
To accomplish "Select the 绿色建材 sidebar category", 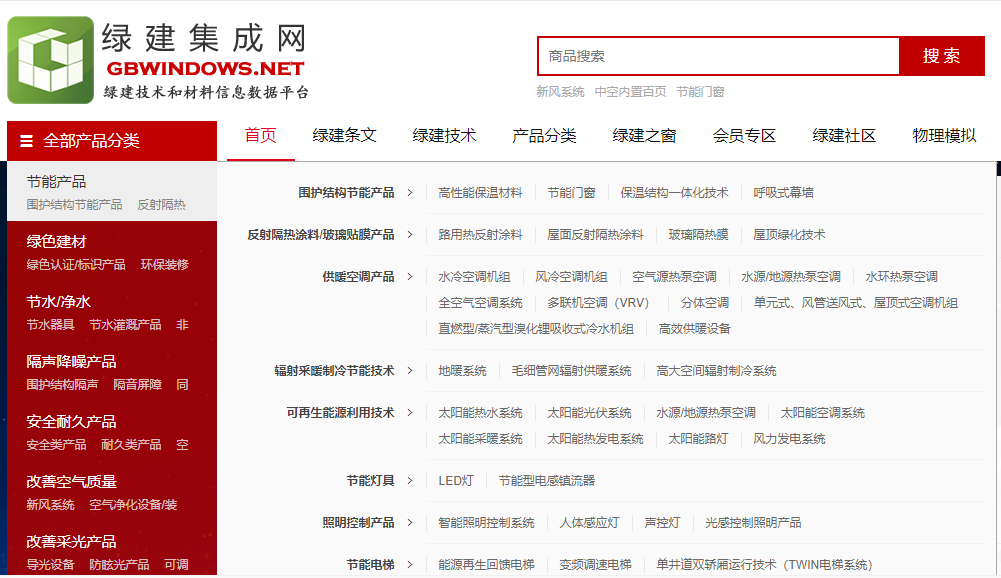I will tap(57, 242).
